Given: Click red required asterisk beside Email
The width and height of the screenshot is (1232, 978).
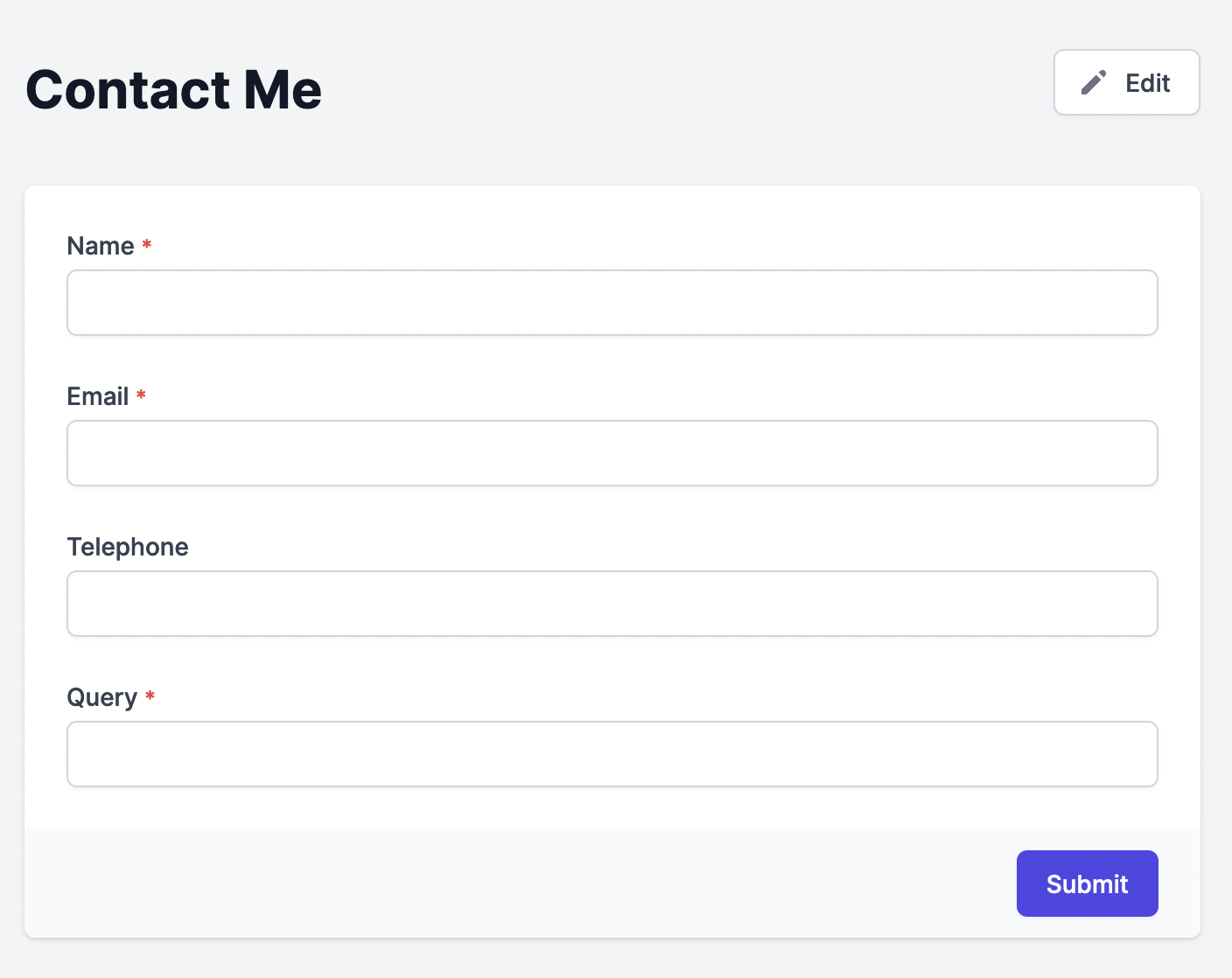Looking at the screenshot, I should [141, 395].
